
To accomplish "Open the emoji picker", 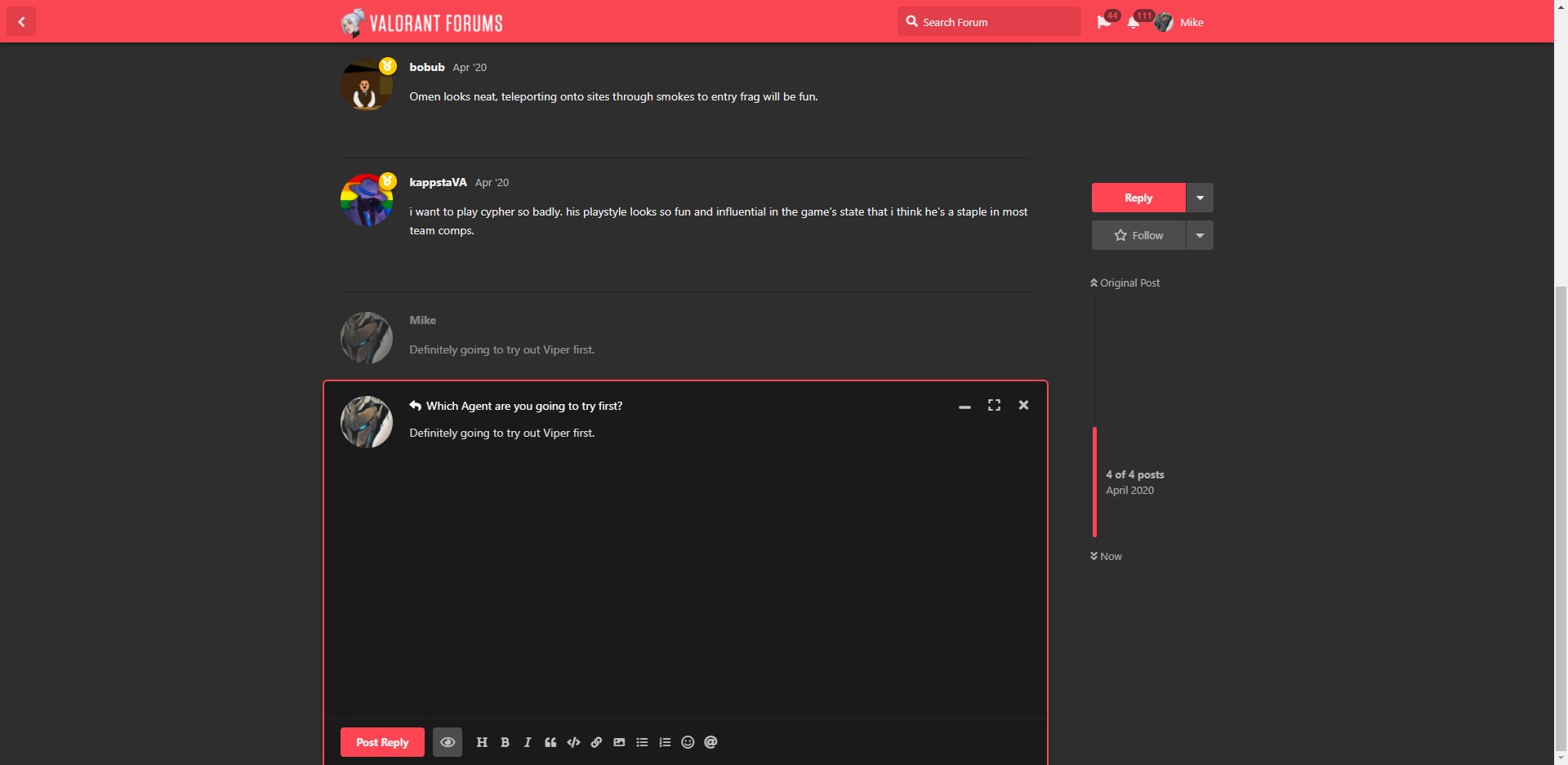I will pyautogui.click(x=688, y=742).
